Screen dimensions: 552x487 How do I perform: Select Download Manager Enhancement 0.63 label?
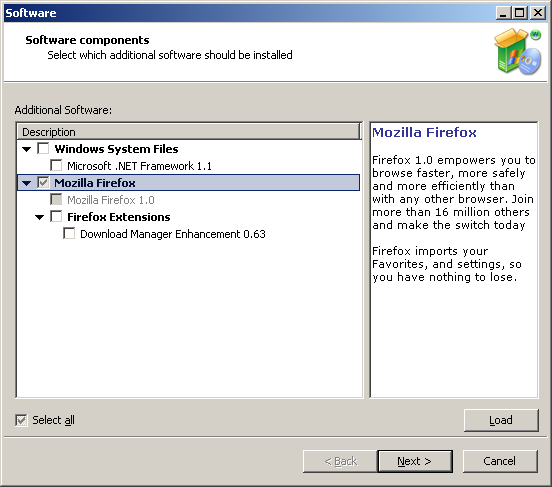pyautogui.click(x=172, y=234)
